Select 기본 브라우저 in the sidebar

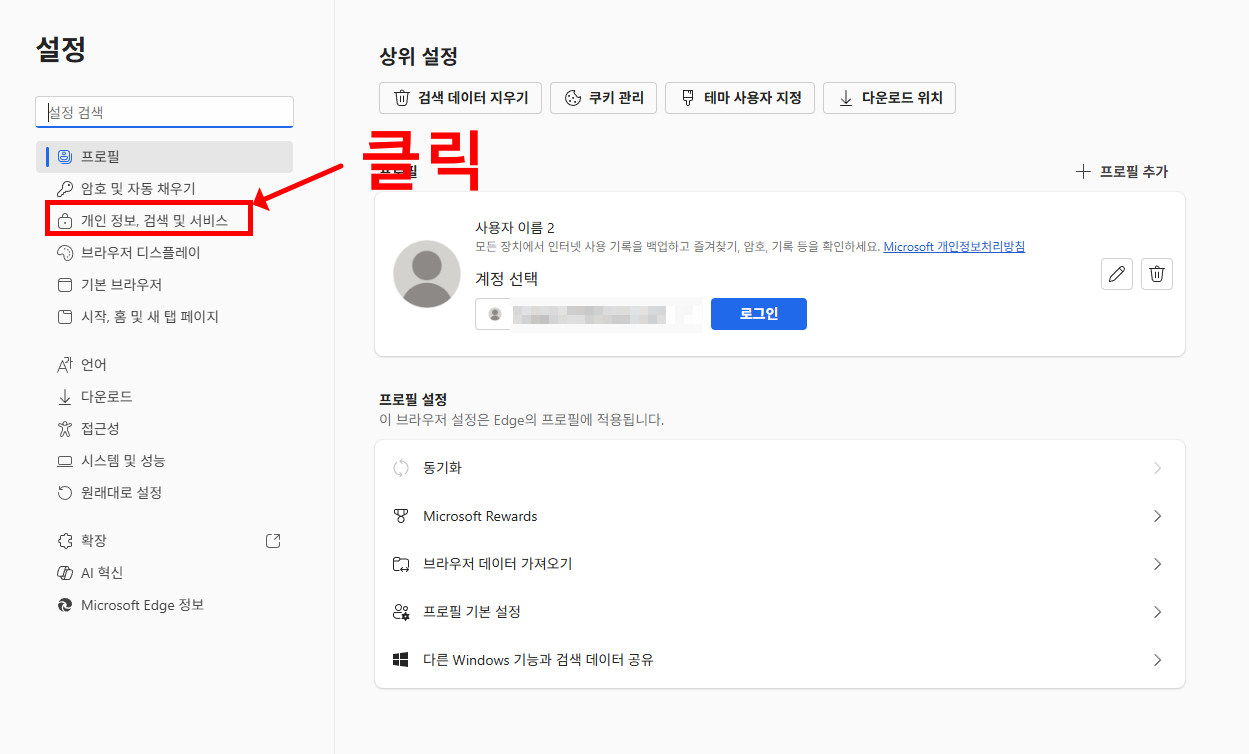(x=166, y=285)
